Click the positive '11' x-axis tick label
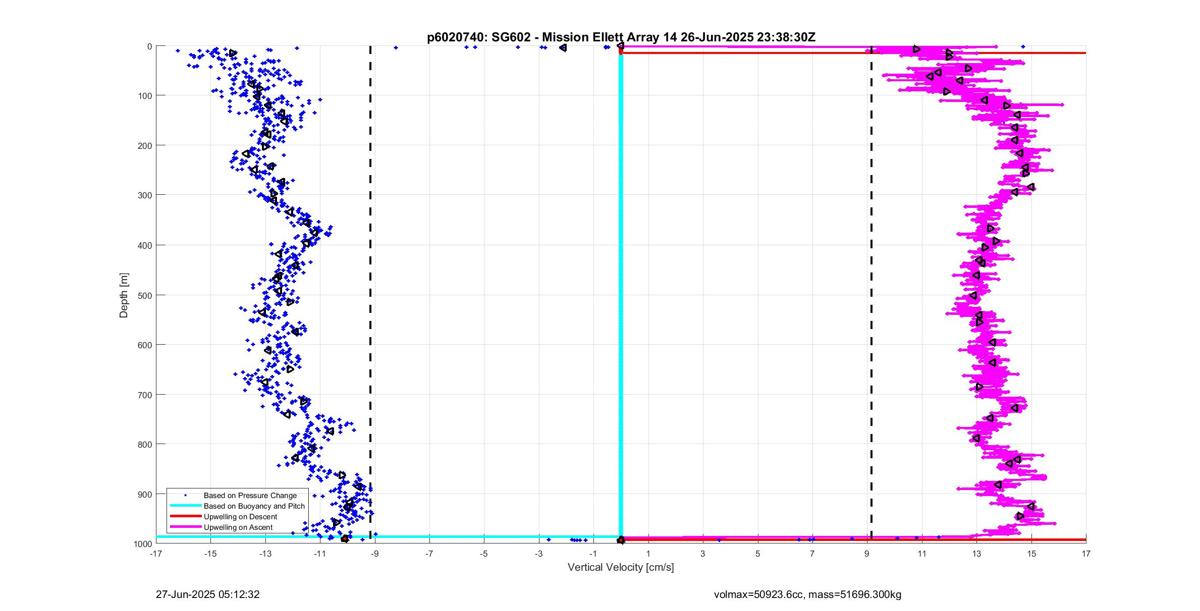1200x611 pixels. coord(921,553)
